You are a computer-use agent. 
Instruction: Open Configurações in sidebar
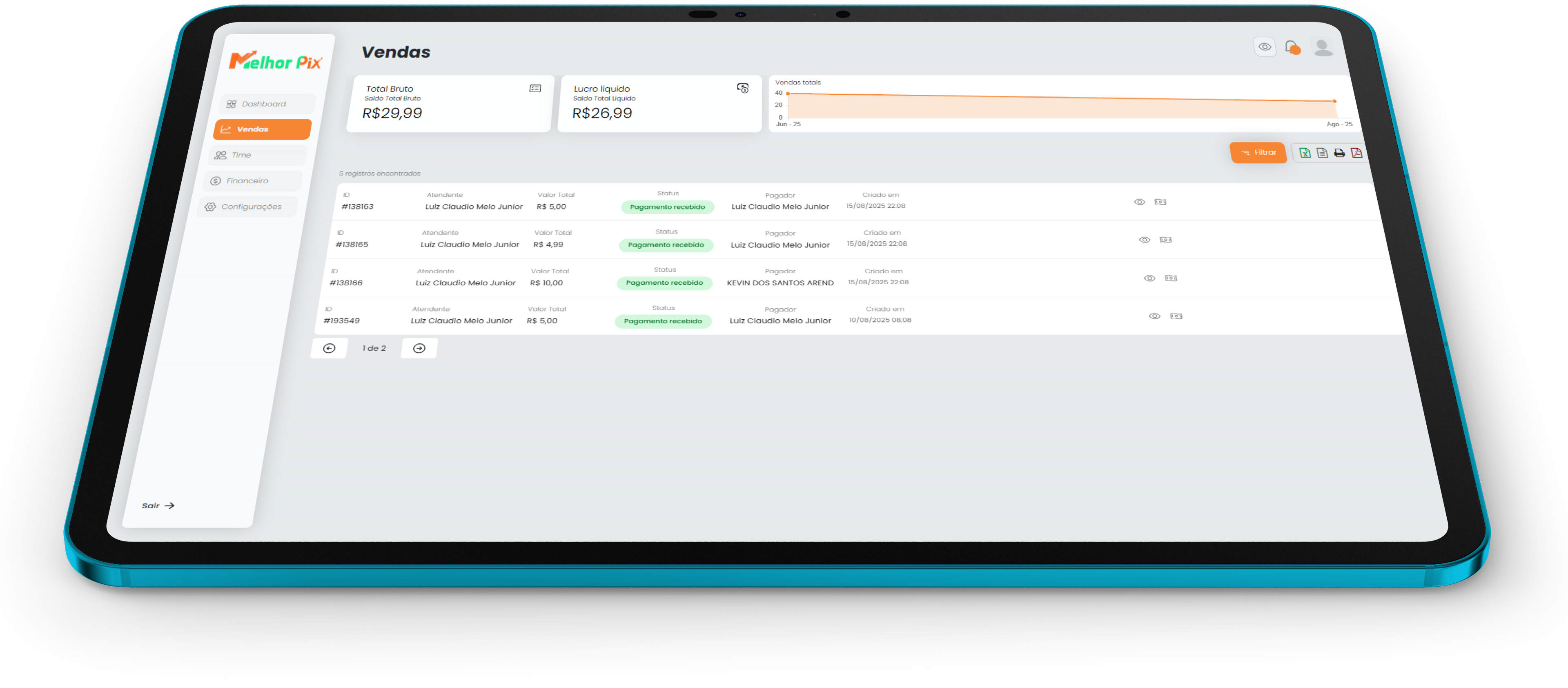[251, 207]
